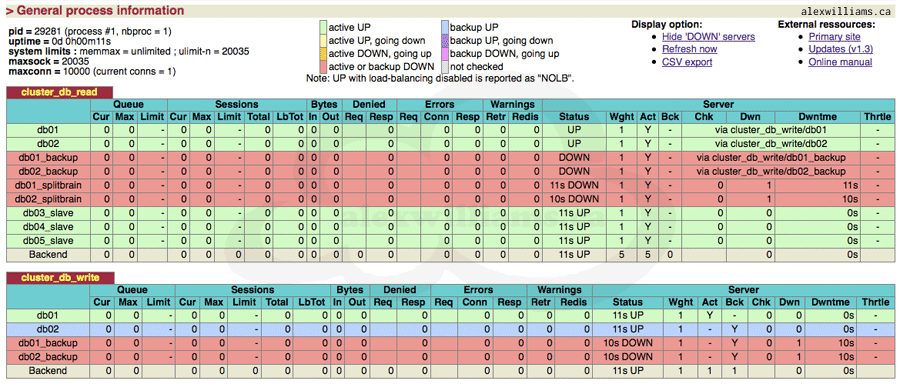
Task: Click the not checked legend swatch
Action: point(444,67)
